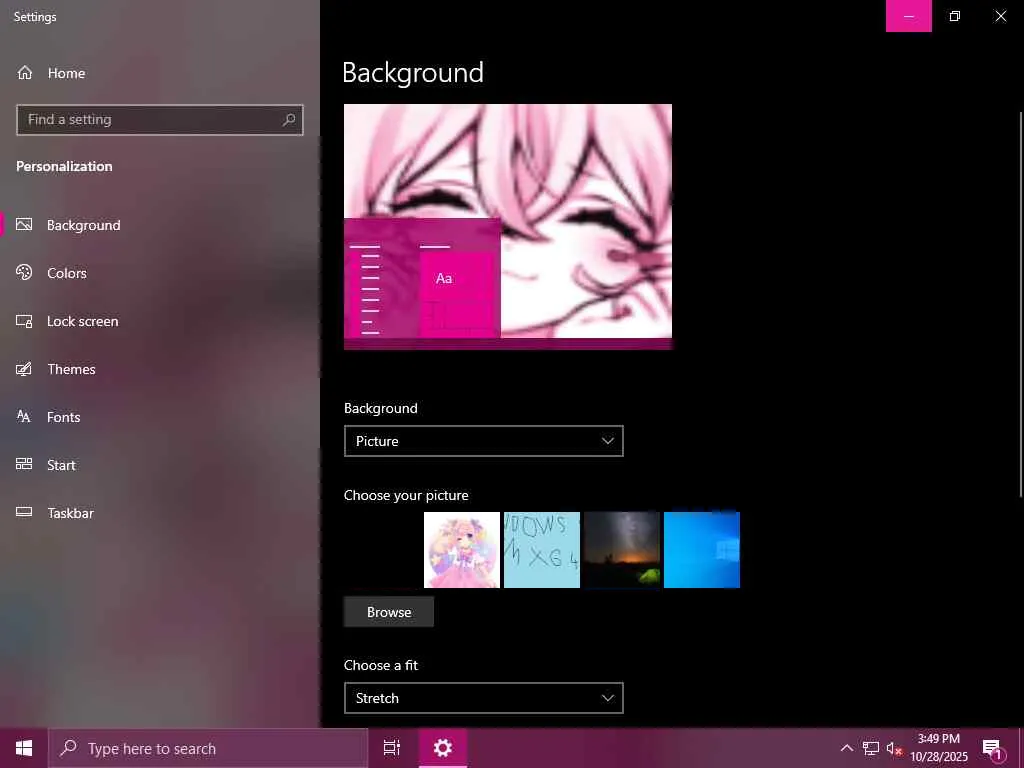Select the pink anime girl picture thumbnail
This screenshot has width=1024, height=768.
pos(462,550)
